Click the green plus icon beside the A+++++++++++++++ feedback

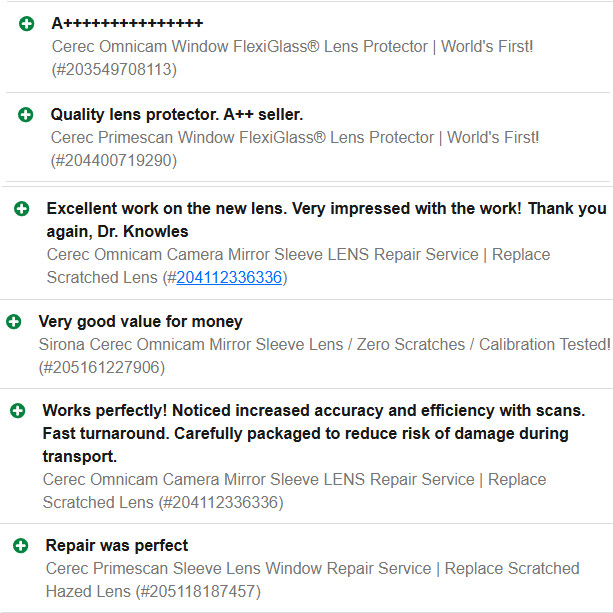click(27, 23)
